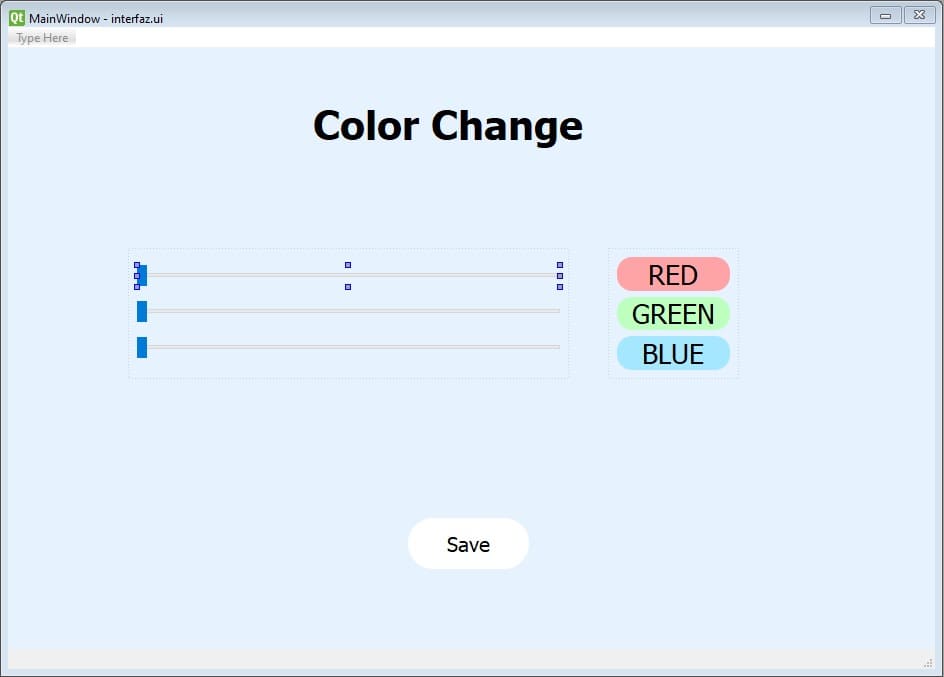Click the bottom-center selection handle of the first slider

tap(348, 287)
